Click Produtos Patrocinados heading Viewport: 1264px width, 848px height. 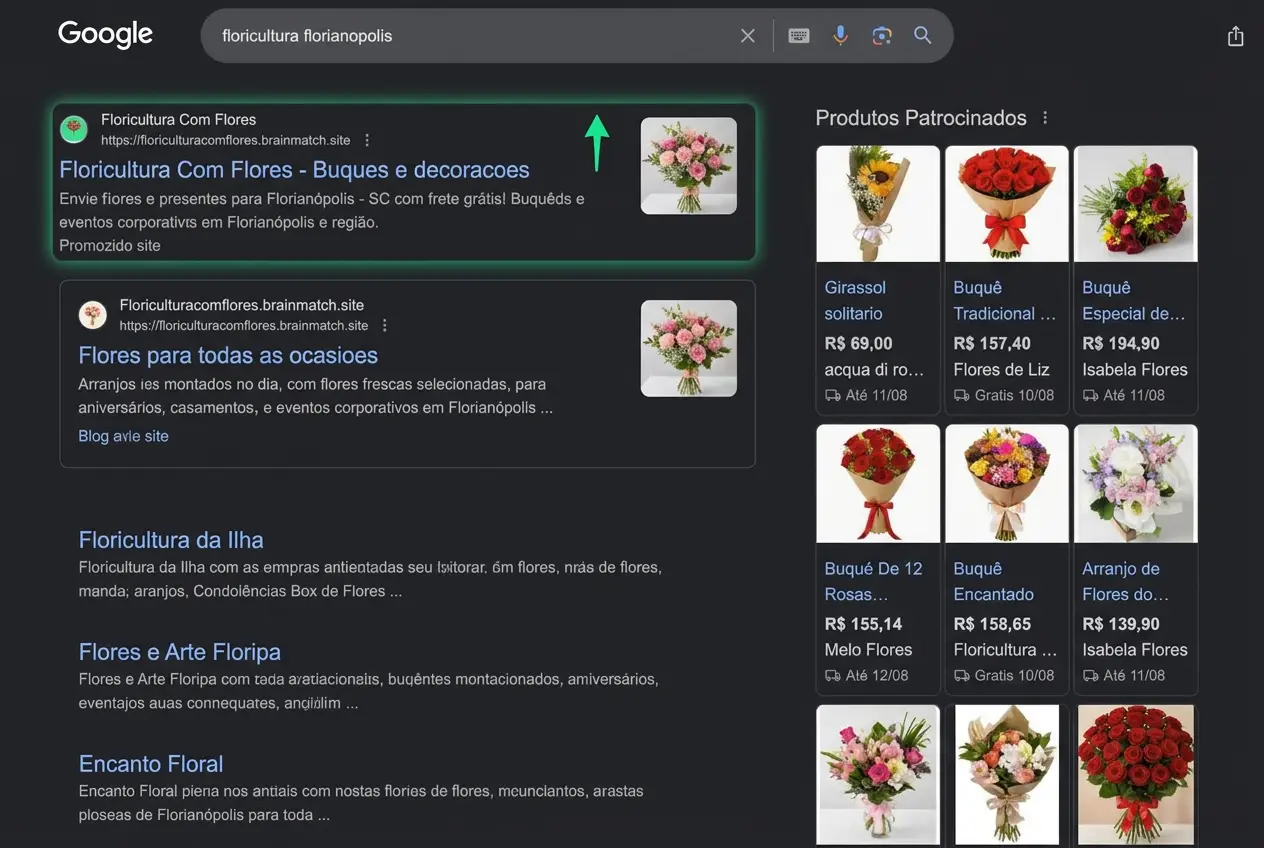coord(921,118)
